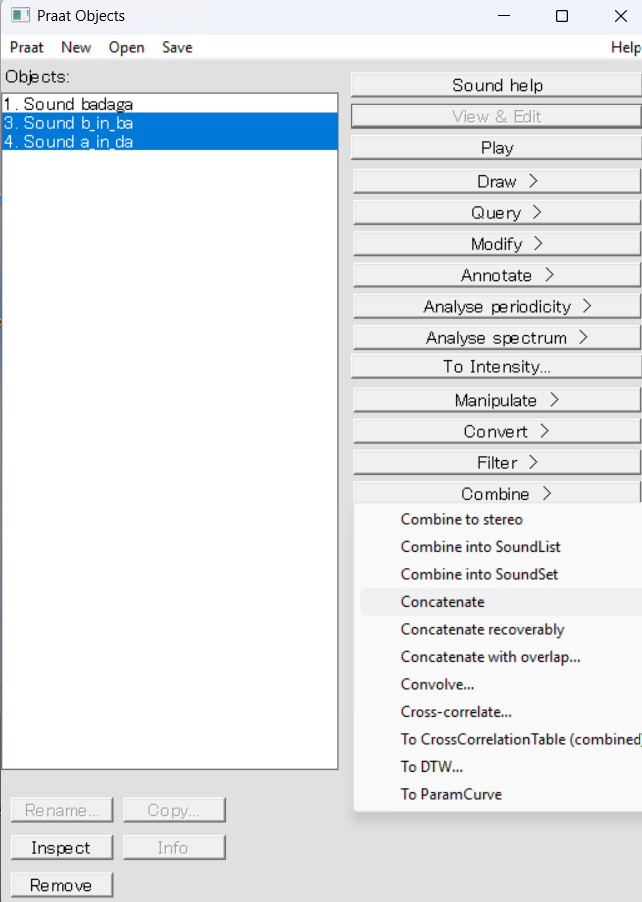Expand the Convert submenu button
The width and height of the screenshot is (642, 902).
pos(496,431)
